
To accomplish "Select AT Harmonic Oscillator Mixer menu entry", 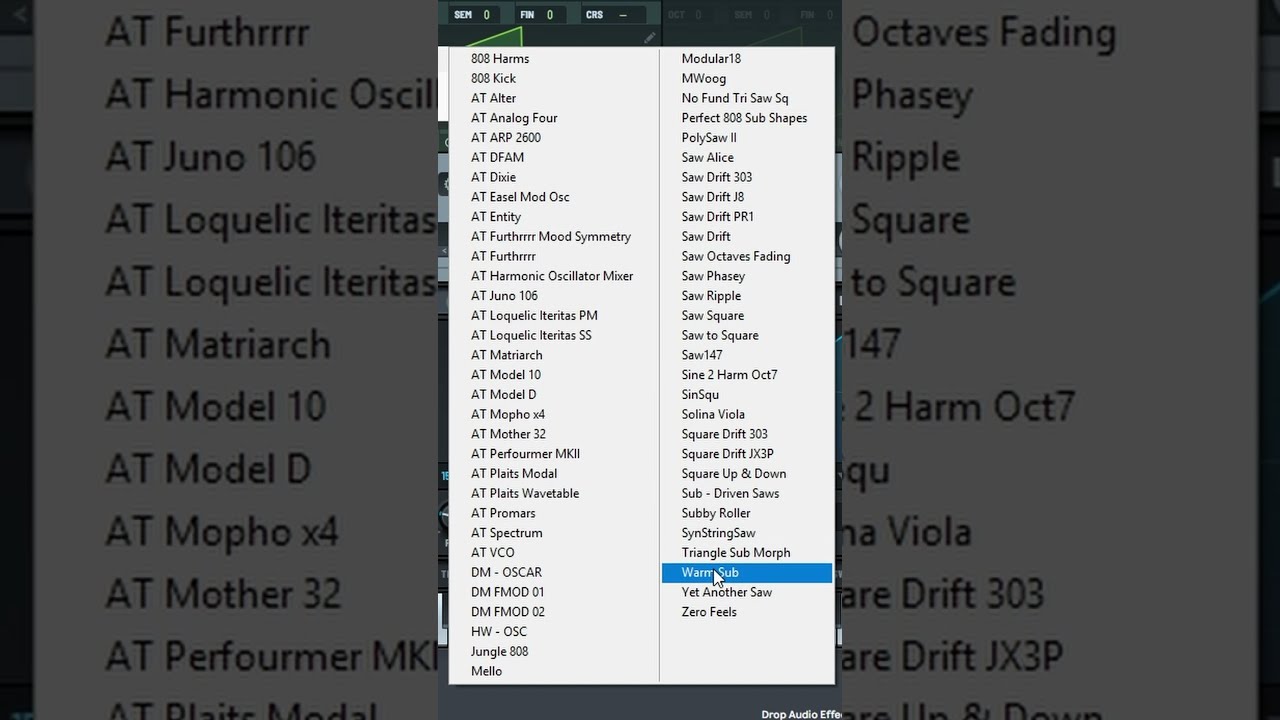I will coord(554,276).
